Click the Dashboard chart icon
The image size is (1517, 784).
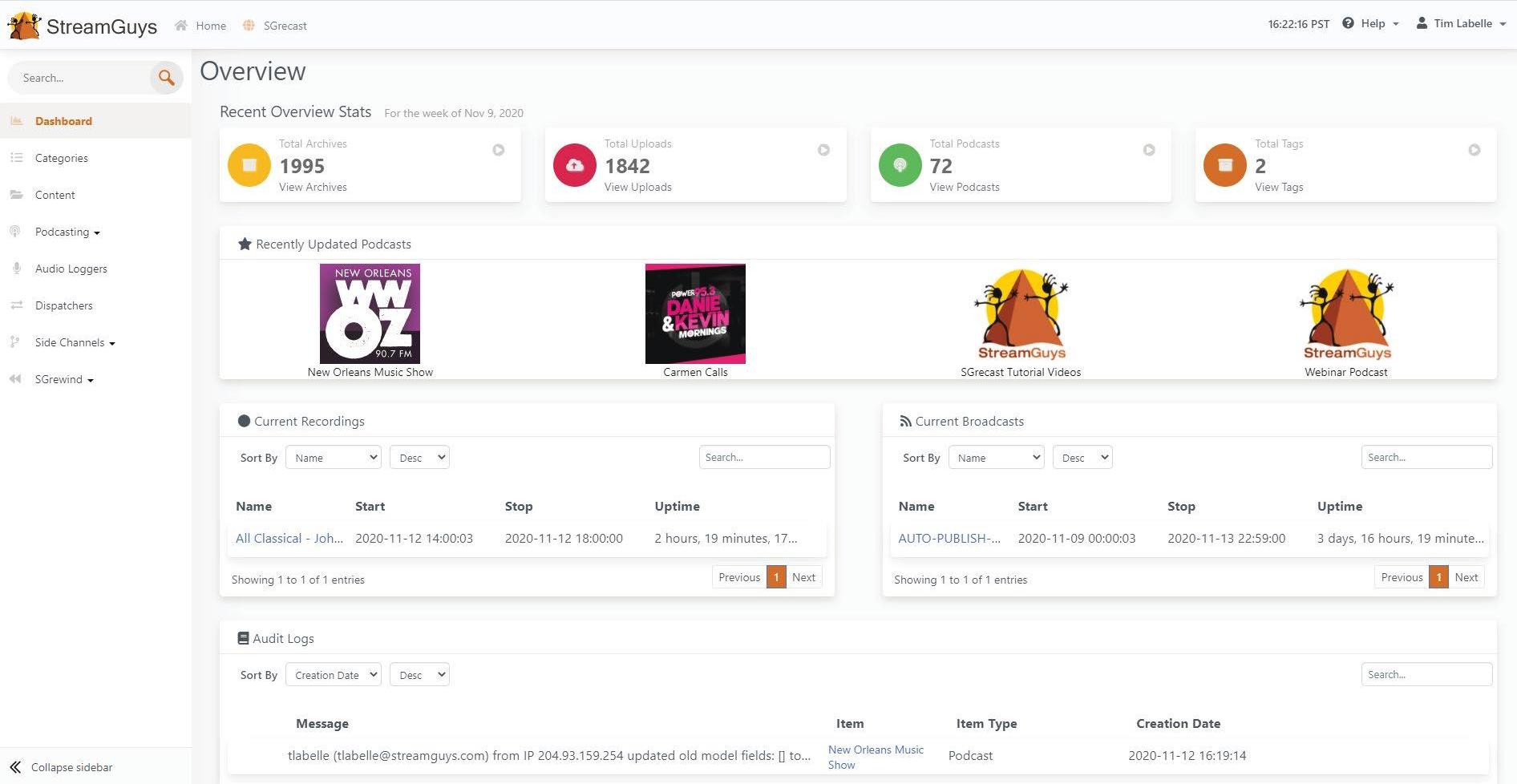tap(16, 121)
